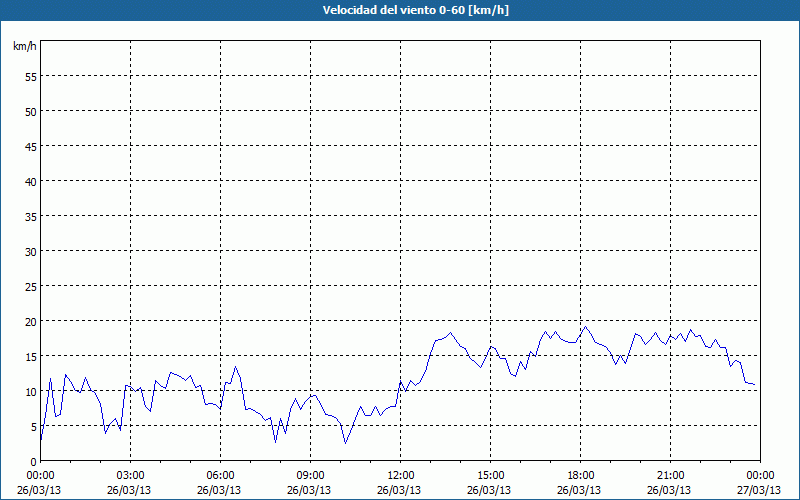This screenshot has width=800, height=500.
Task: Select the 45 value on the Y axis
Action: (31, 146)
